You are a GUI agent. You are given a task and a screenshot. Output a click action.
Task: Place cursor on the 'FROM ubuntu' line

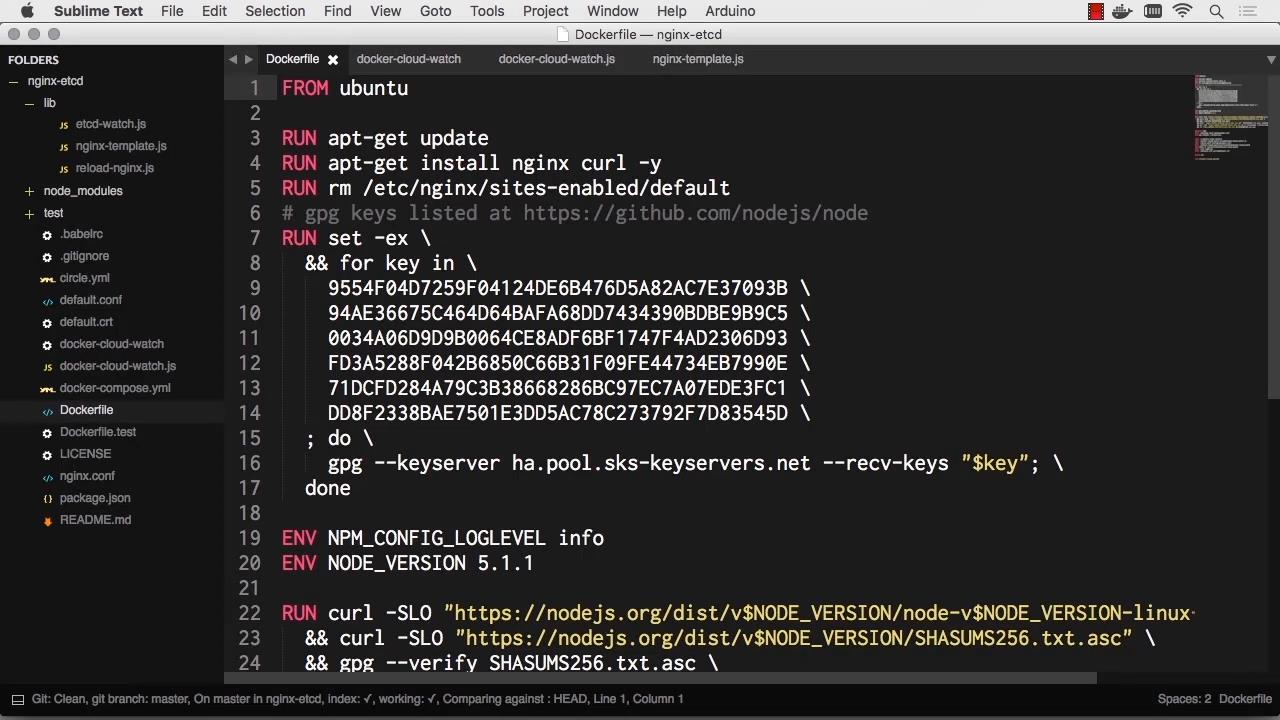point(345,88)
